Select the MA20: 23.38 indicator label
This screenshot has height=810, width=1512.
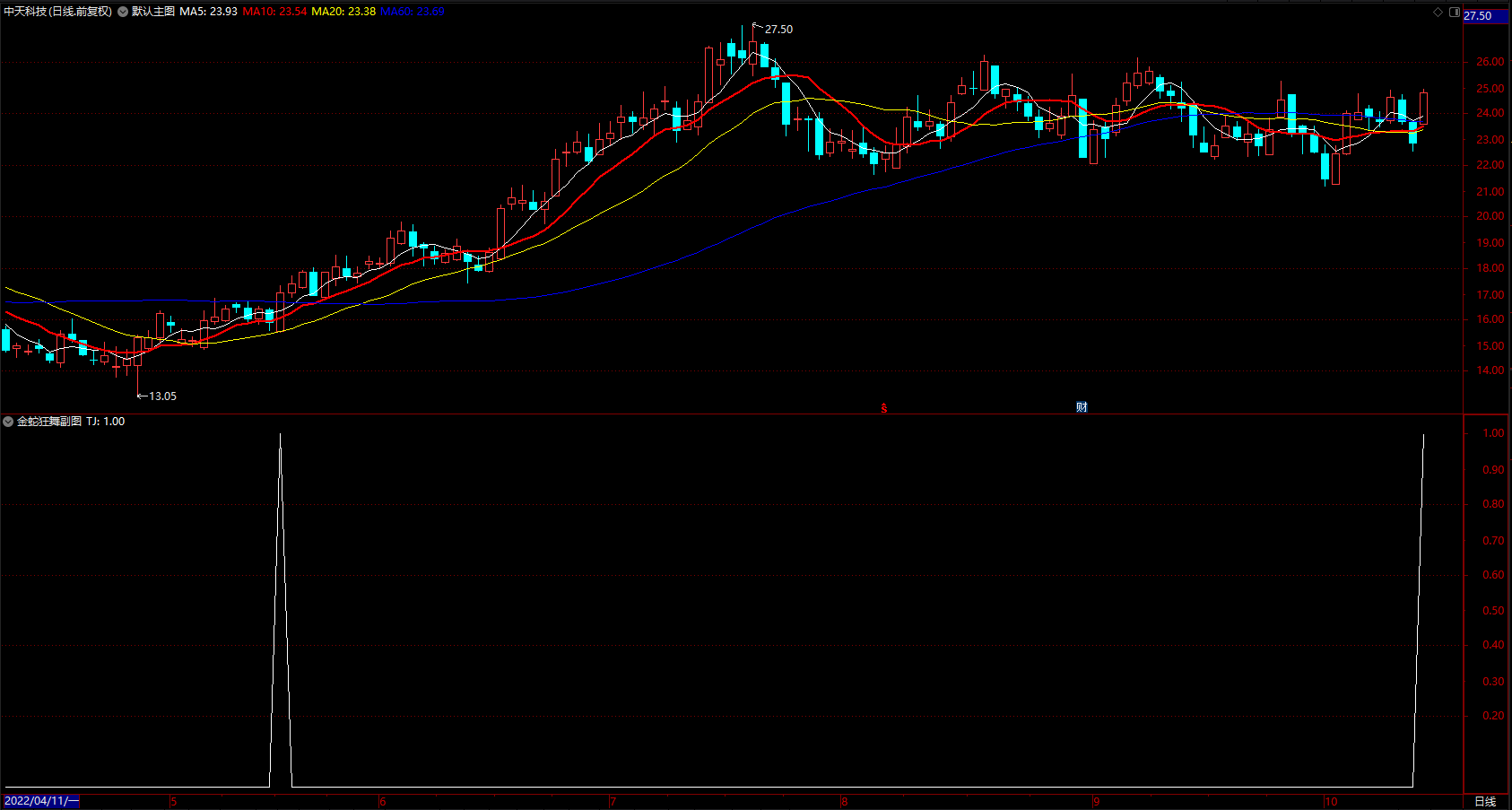pyautogui.click(x=343, y=12)
